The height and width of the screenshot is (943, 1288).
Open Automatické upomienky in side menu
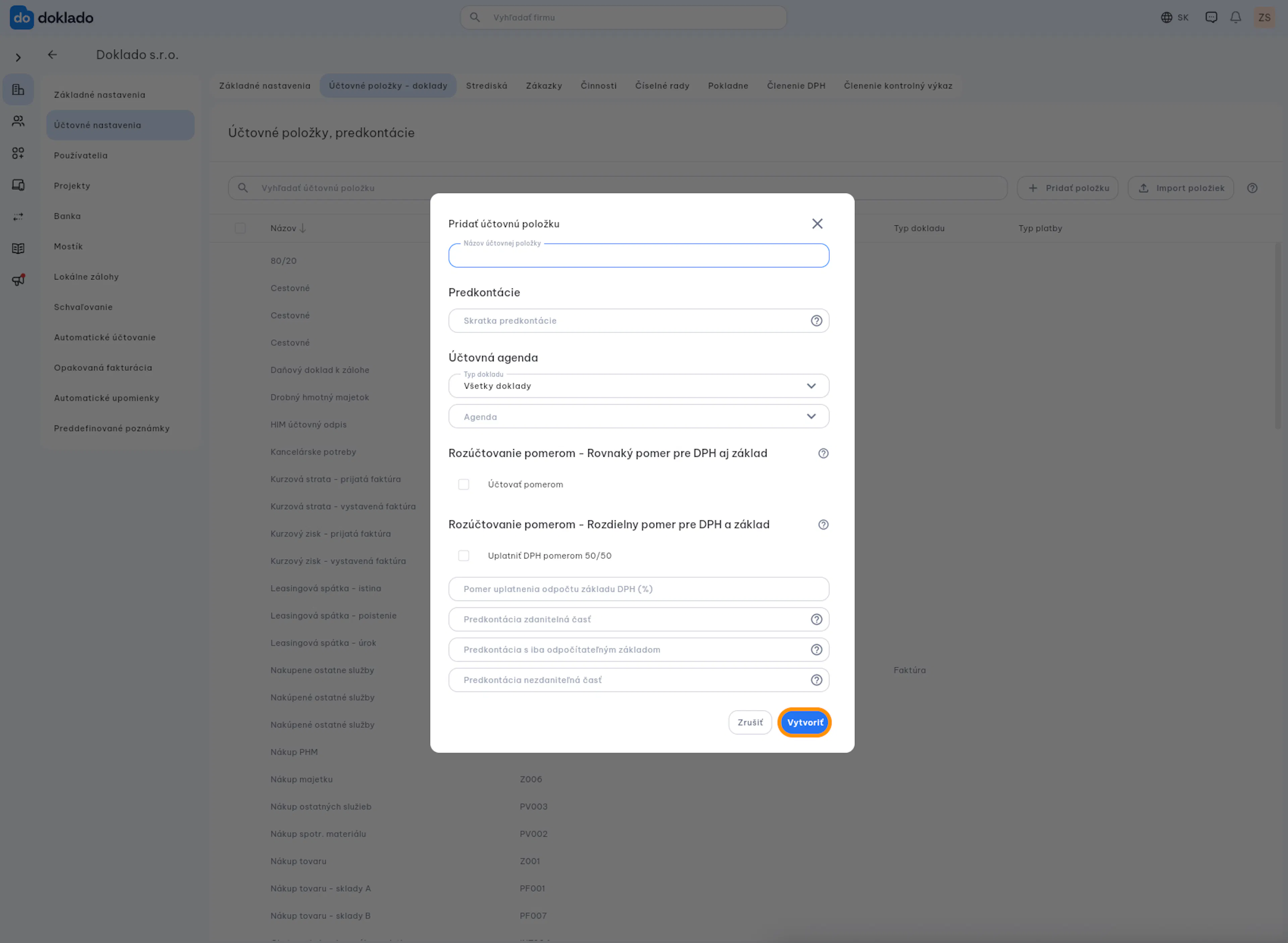[120, 398]
